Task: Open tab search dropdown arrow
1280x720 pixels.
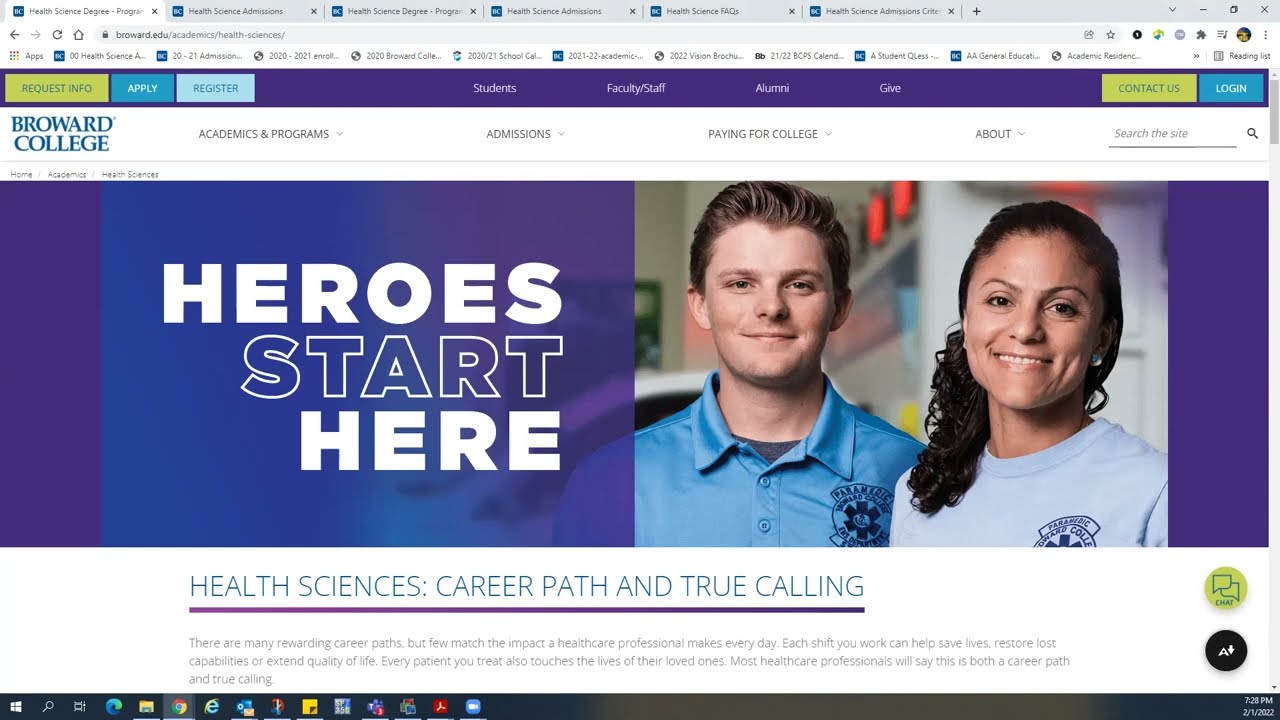Action: pyautogui.click(x=1172, y=10)
